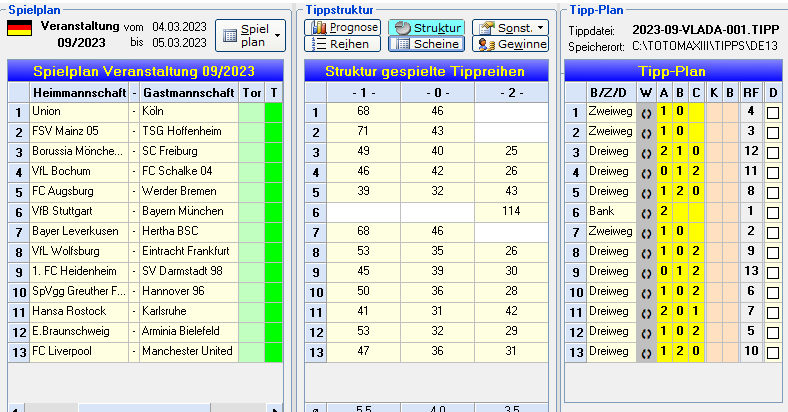This screenshot has height=412, width=788.
Task: Click the green T cell for Union - Köln
Action: pos(273,113)
